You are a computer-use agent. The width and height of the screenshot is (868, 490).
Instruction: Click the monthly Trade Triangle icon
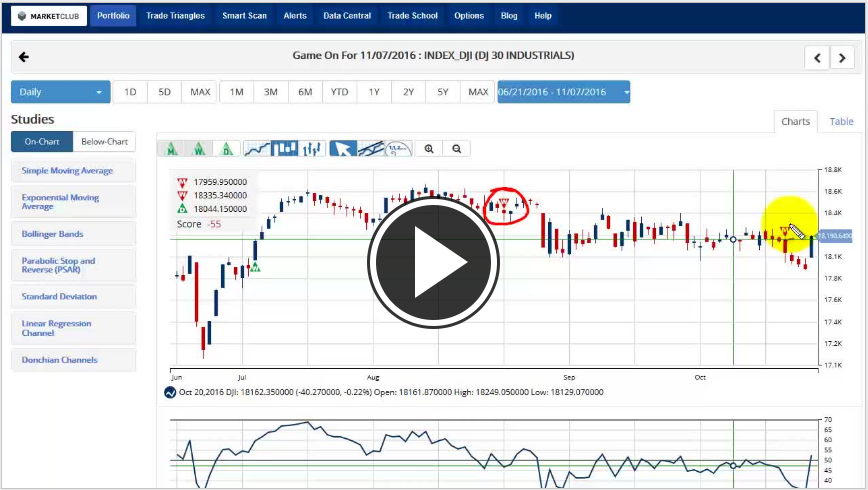pyautogui.click(x=172, y=149)
